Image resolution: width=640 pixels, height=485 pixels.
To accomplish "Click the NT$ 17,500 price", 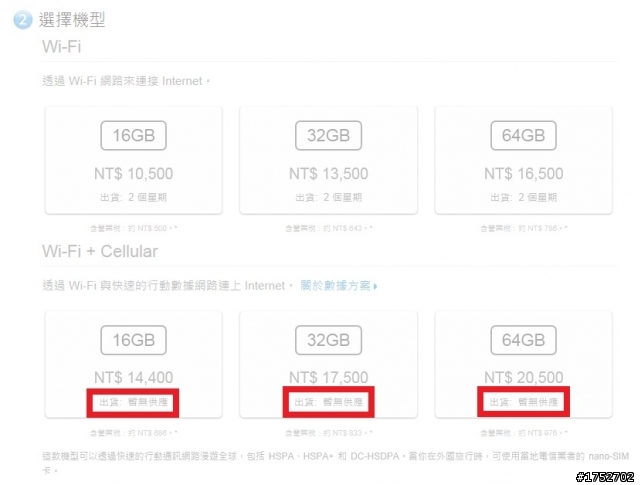I will (x=329, y=378).
